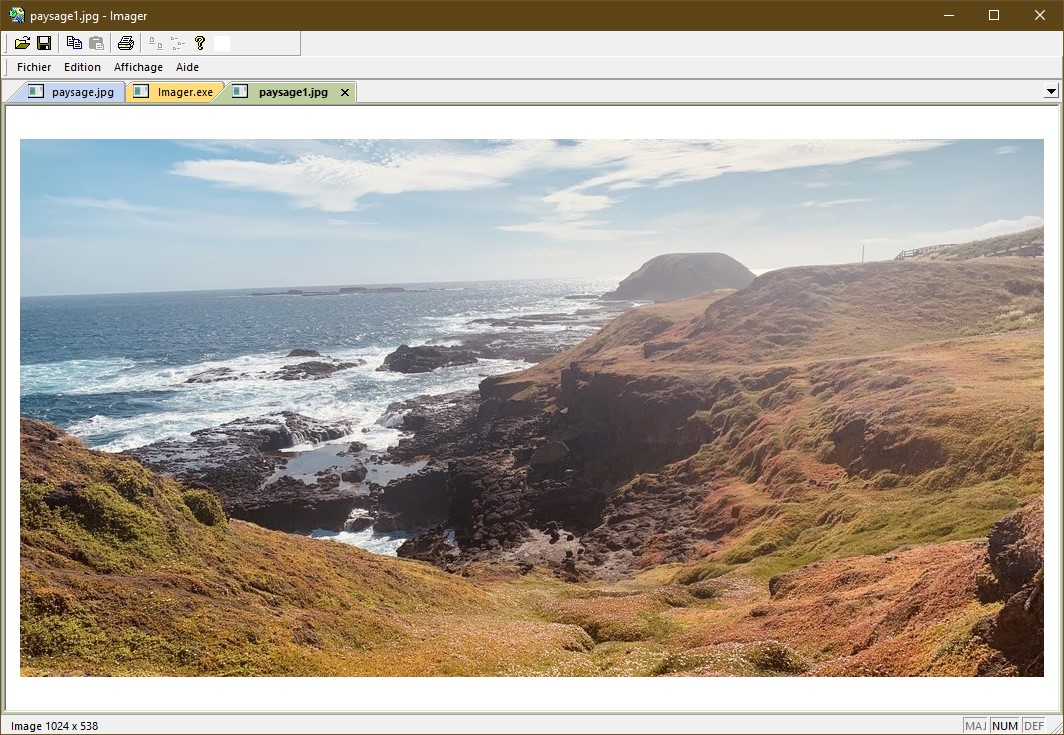Click the Paste clipboard icon
The image size is (1064, 735).
coord(97,43)
